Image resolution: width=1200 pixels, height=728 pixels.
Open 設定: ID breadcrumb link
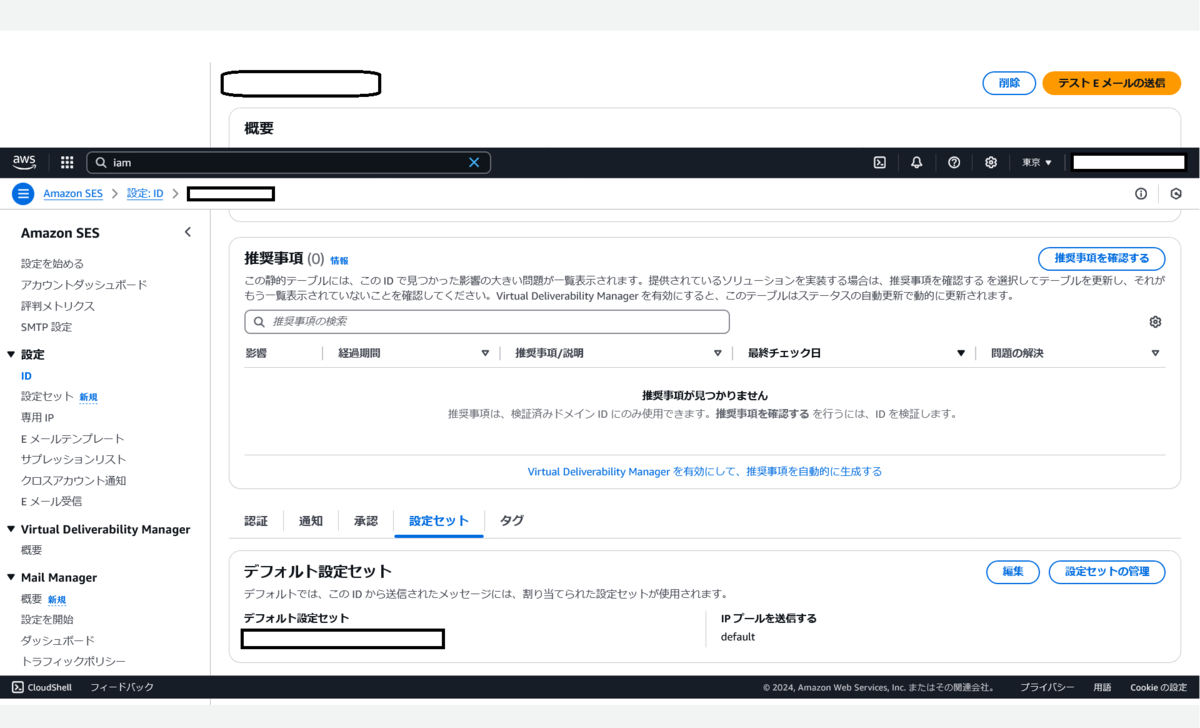(145, 194)
